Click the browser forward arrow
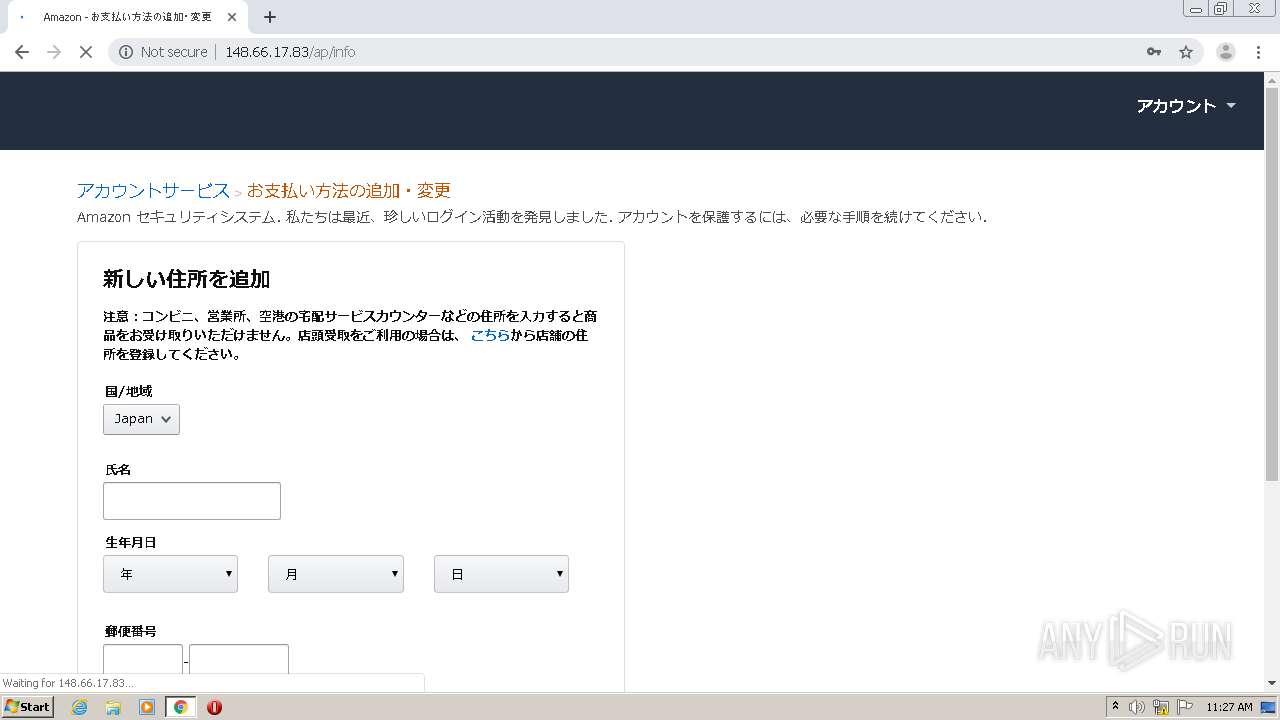1280x720 pixels. pyautogui.click(x=54, y=52)
